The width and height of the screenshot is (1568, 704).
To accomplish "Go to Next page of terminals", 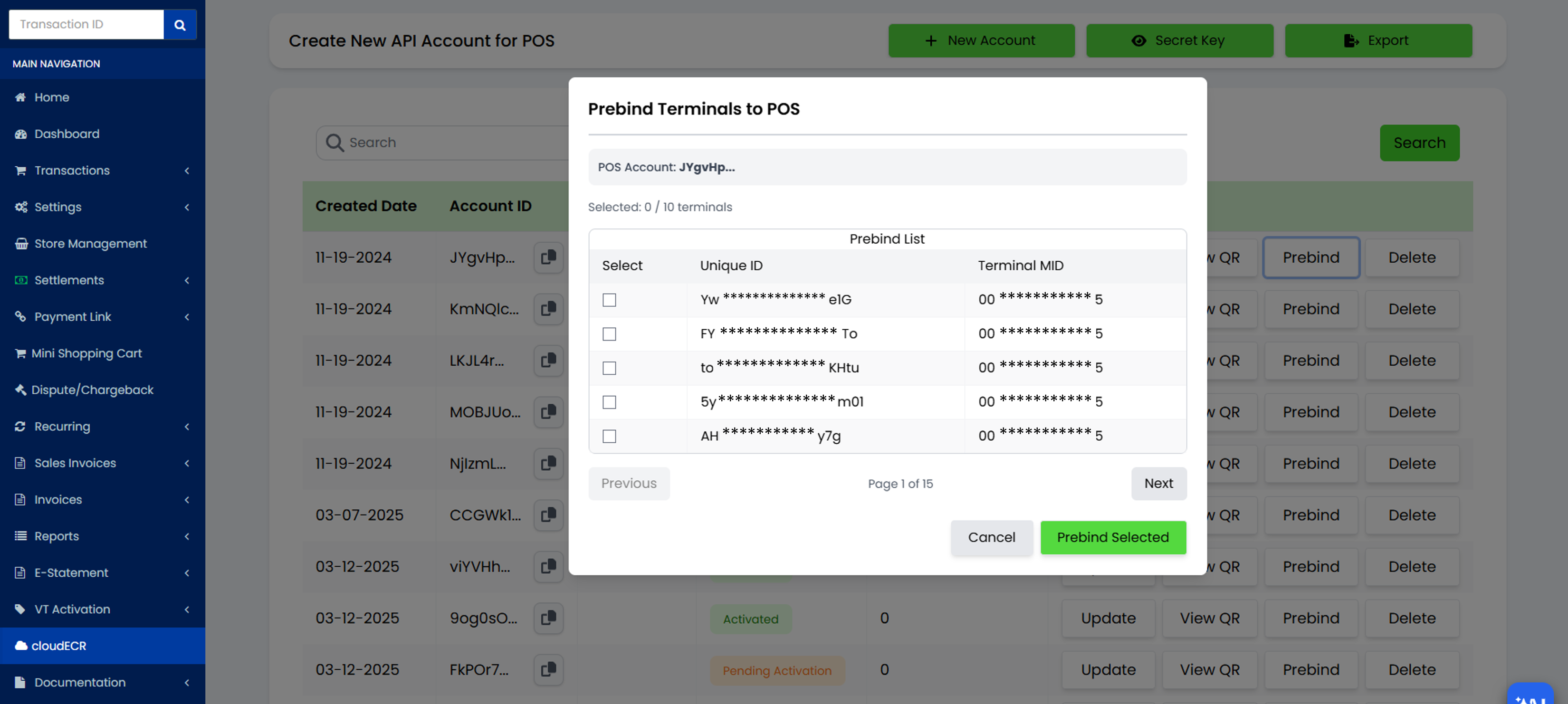I will (1158, 483).
